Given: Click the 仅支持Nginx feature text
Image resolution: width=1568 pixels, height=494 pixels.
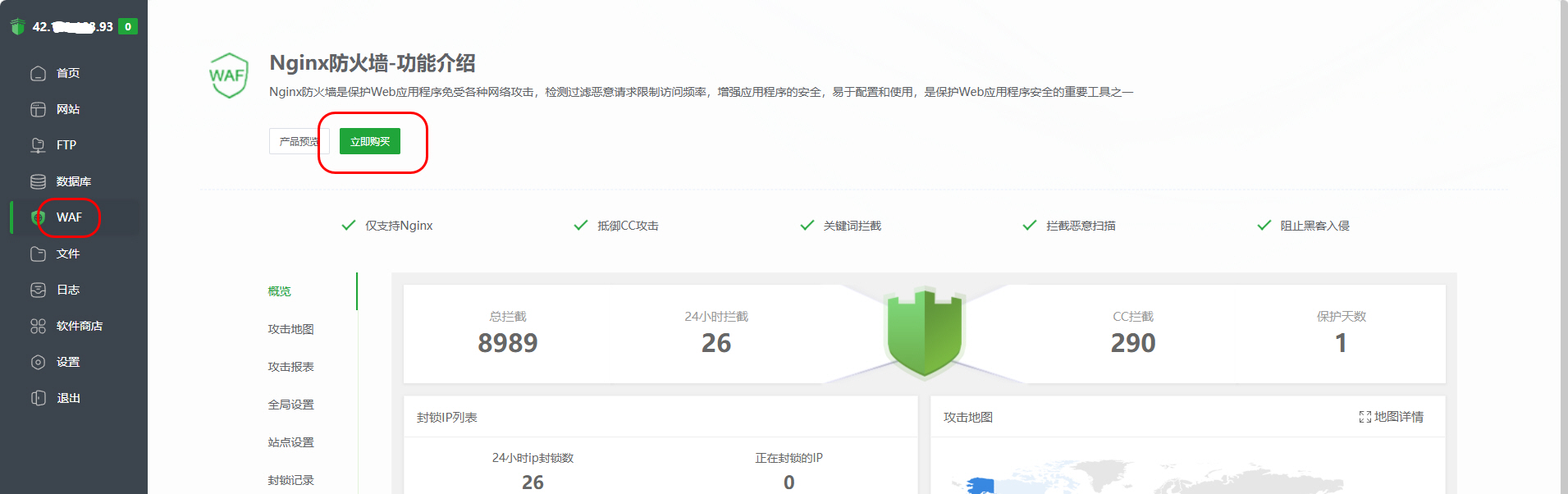Looking at the screenshot, I should [399, 226].
